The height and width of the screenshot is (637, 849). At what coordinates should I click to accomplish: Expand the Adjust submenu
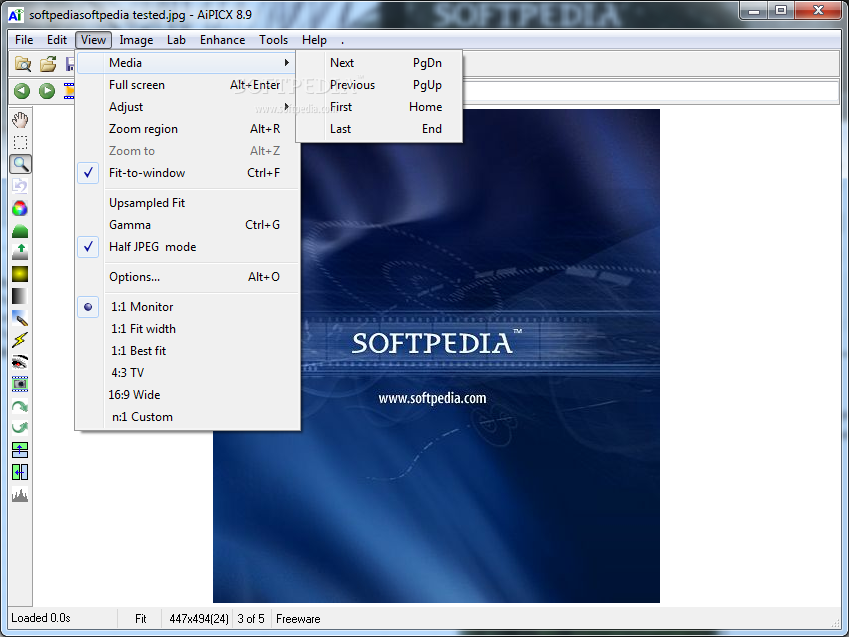(188, 107)
